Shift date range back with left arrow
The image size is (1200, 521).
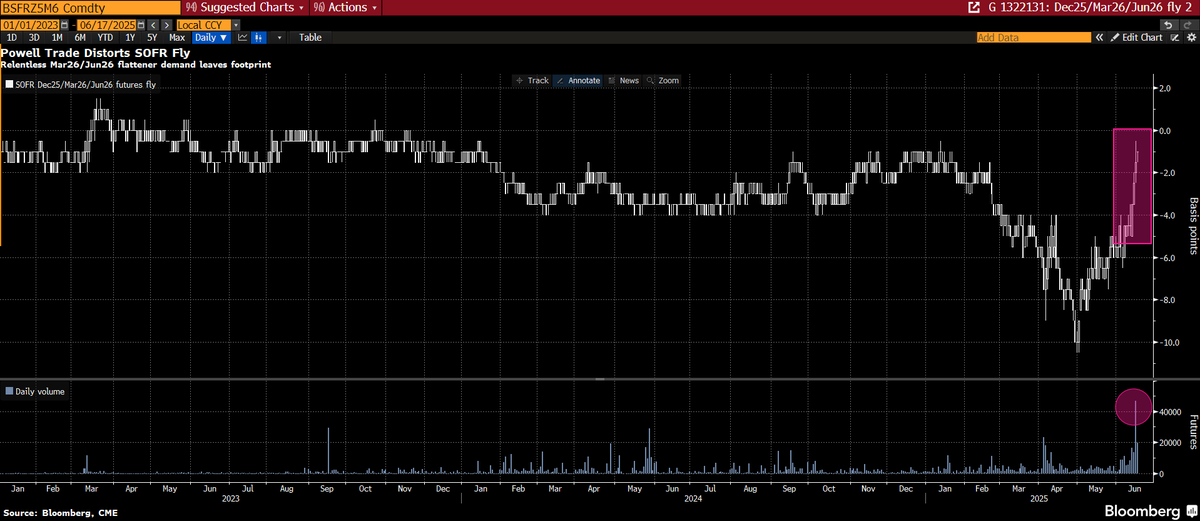153,24
